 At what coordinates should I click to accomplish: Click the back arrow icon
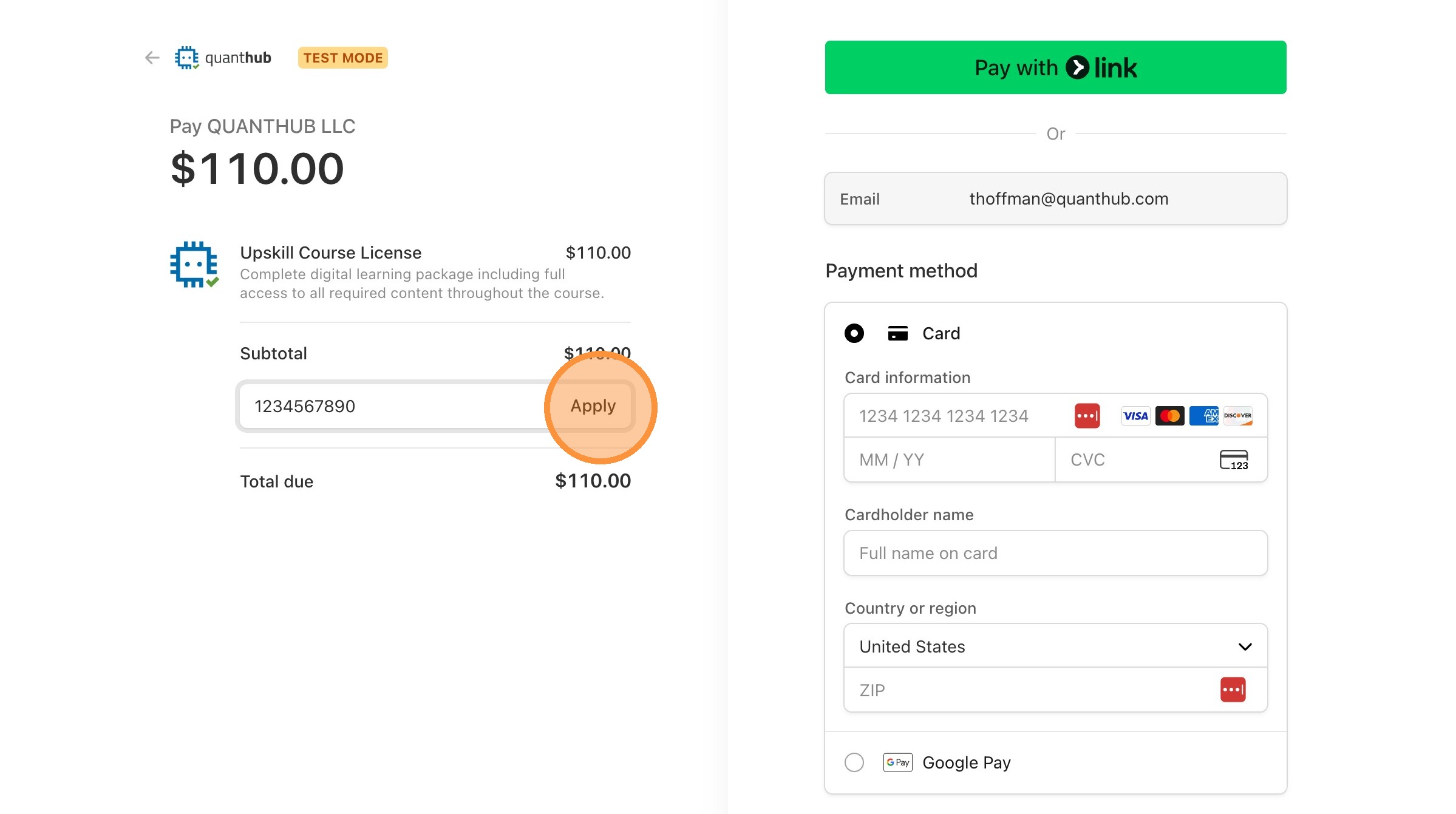click(x=152, y=58)
